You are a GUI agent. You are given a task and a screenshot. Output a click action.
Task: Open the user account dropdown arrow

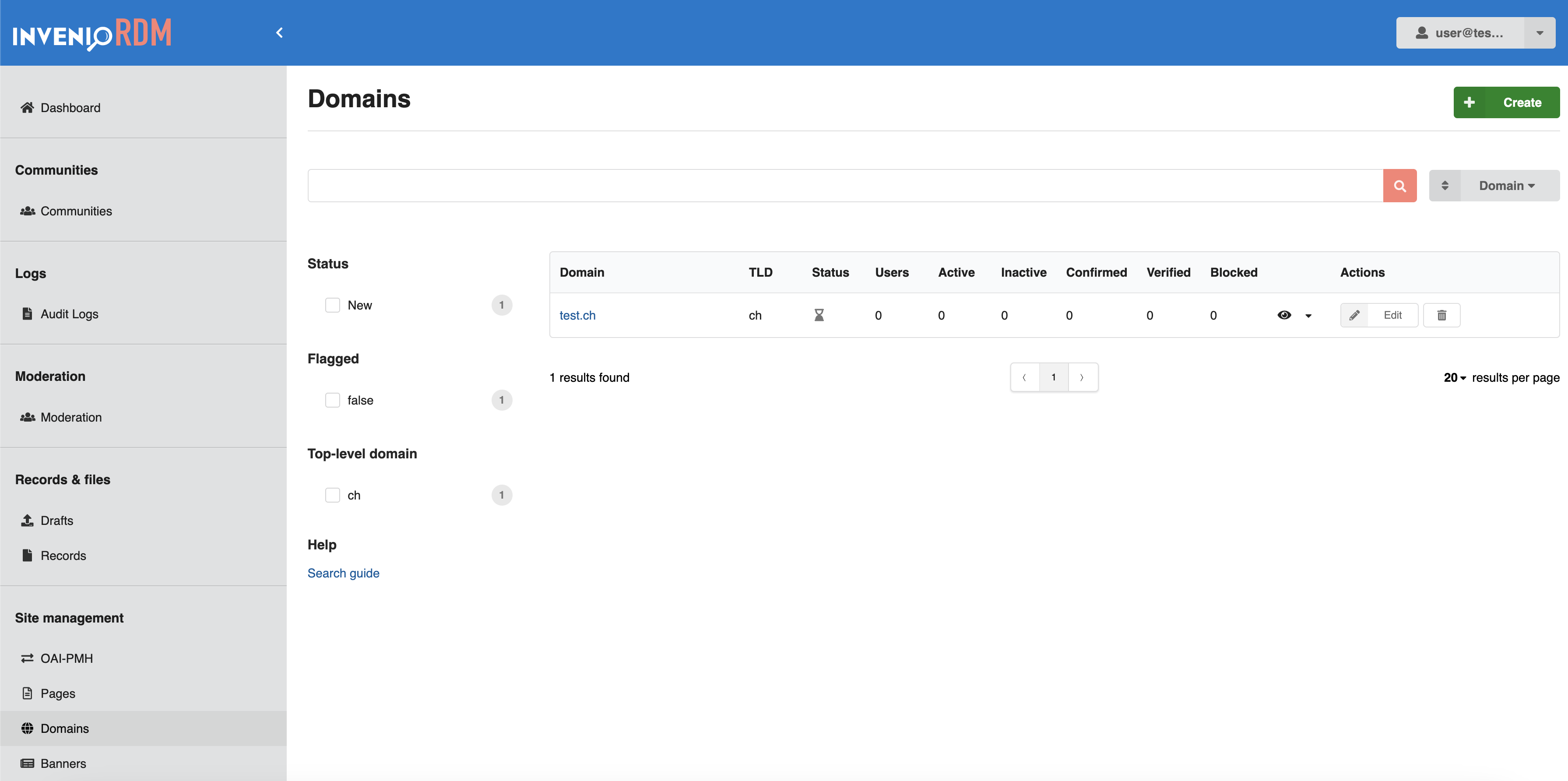[x=1540, y=33]
